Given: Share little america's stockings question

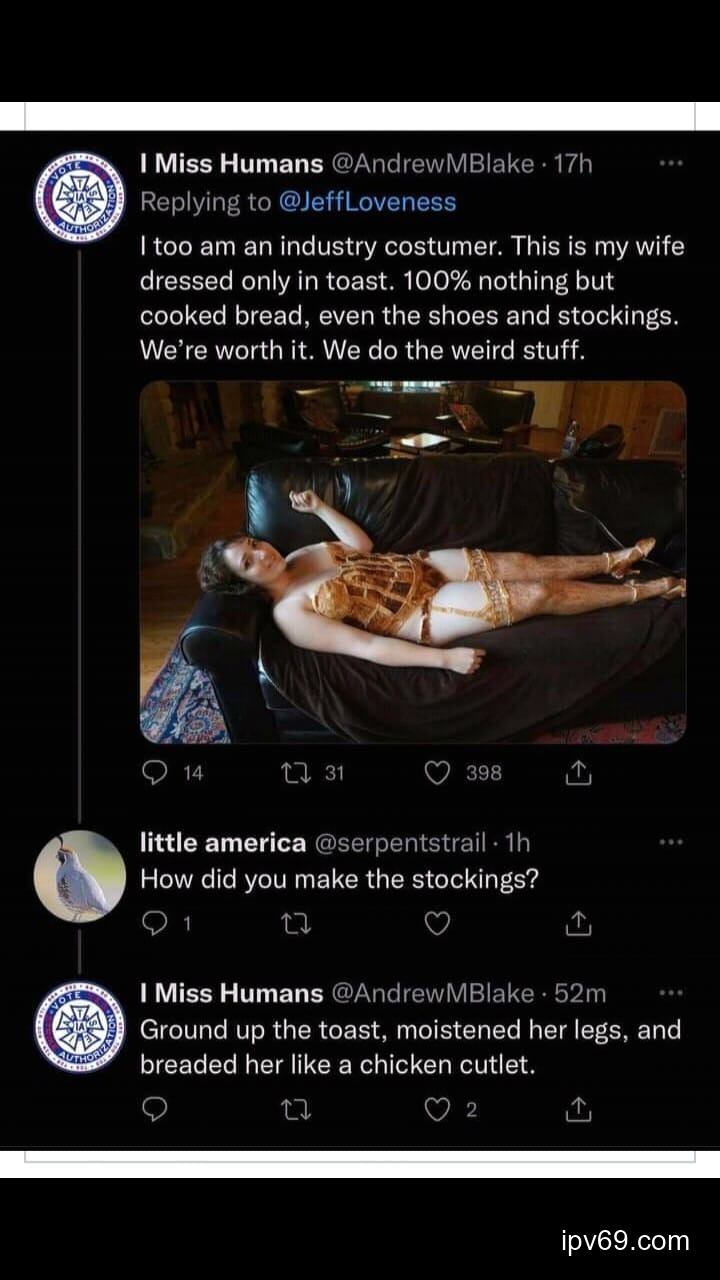Looking at the screenshot, I should [578, 924].
